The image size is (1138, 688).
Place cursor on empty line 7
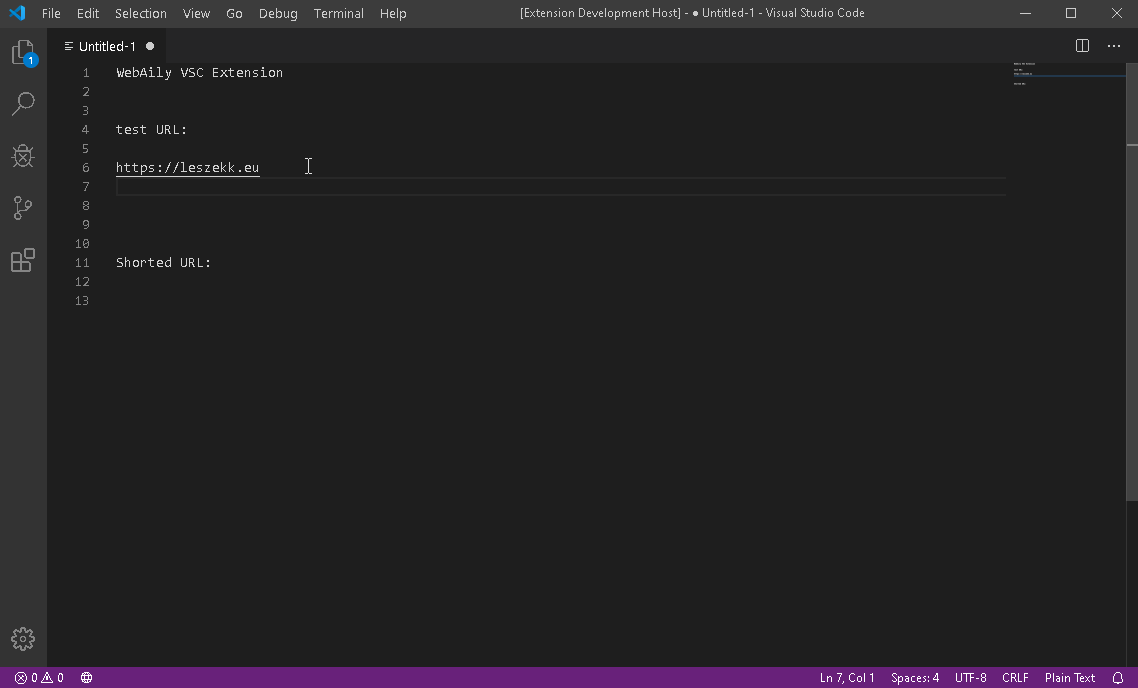click(560, 187)
